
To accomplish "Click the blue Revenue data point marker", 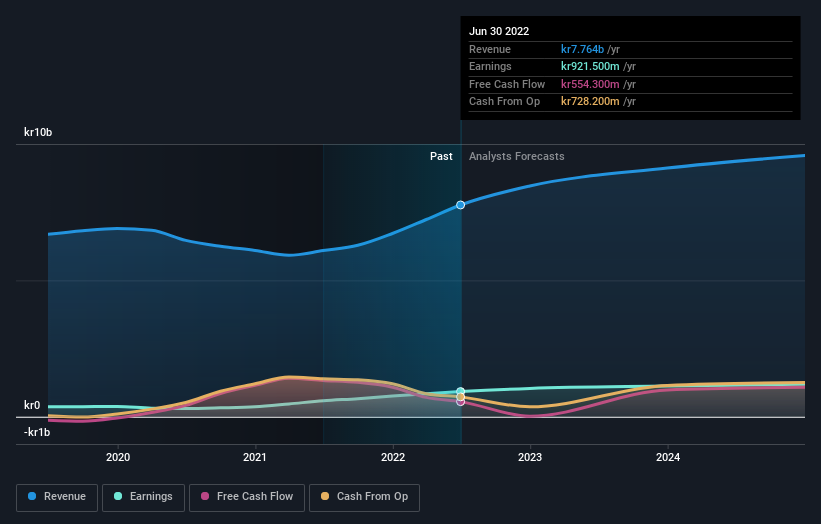I will (x=460, y=205).
